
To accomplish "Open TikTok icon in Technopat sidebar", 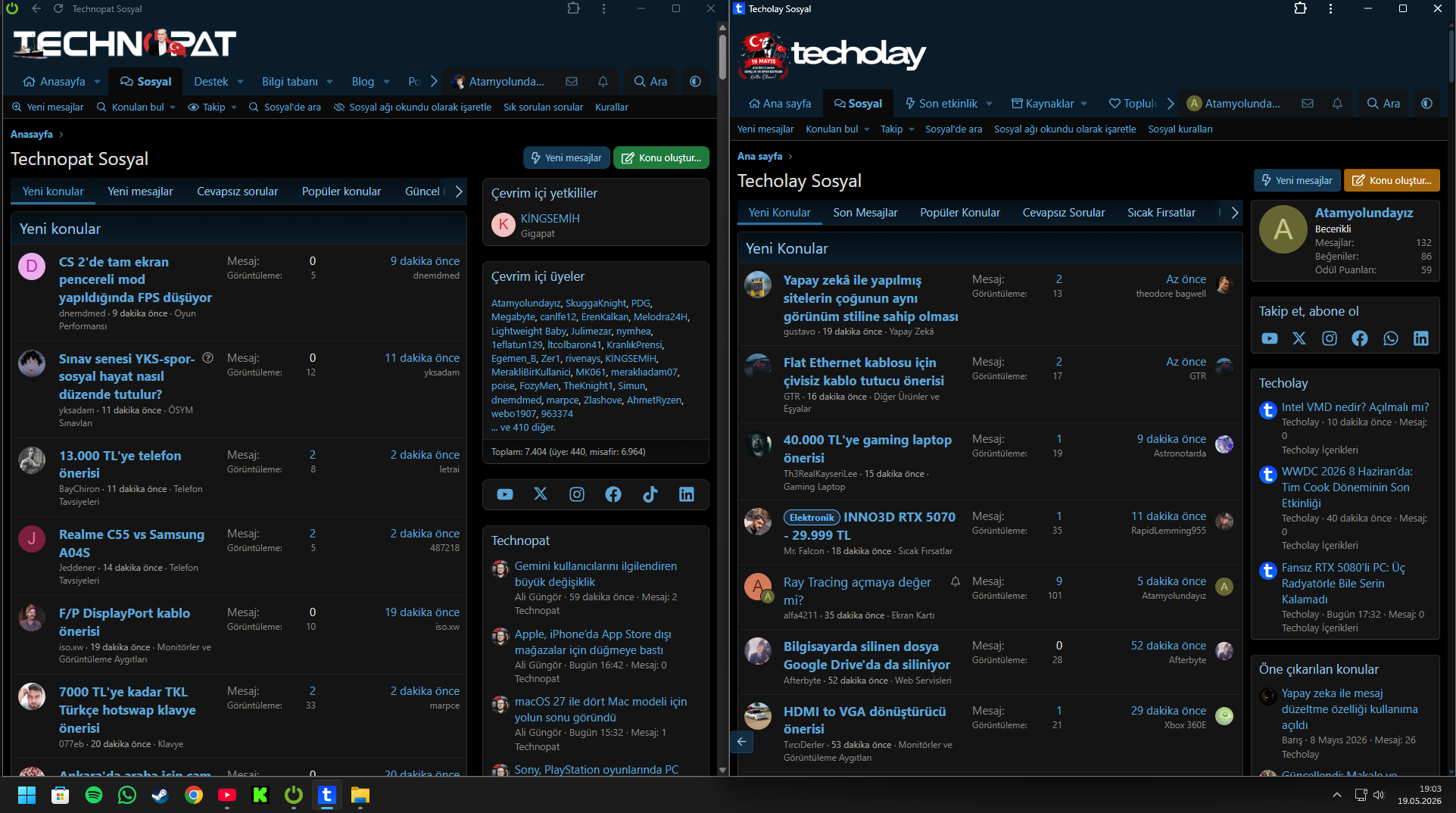I will pos(650,494).
